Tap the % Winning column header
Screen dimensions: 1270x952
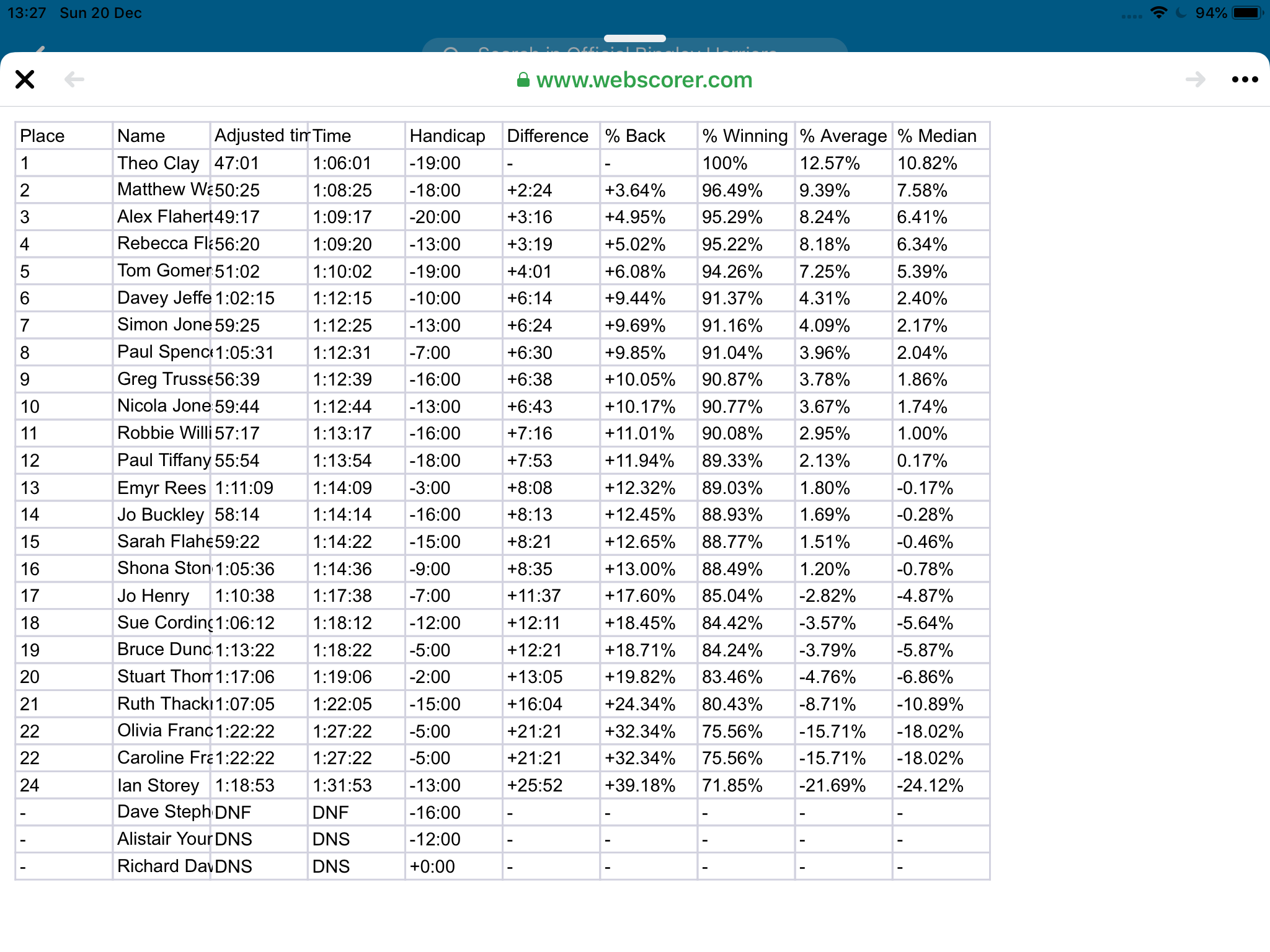(745, 136)
